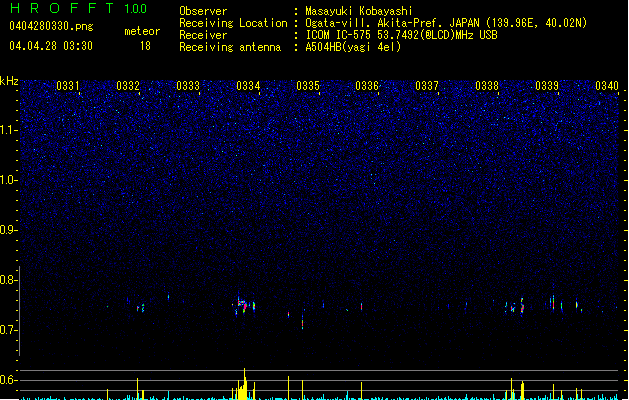Image resolution: width=629 pixels, height=400 pixels.
Task: Select the filename 0404280330.png
Action: (51, 26)
